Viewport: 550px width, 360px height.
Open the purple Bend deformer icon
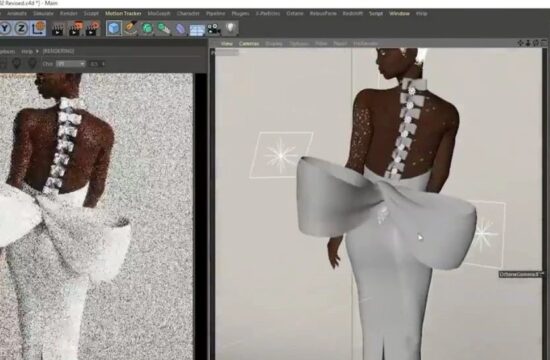tap(180, 29)
